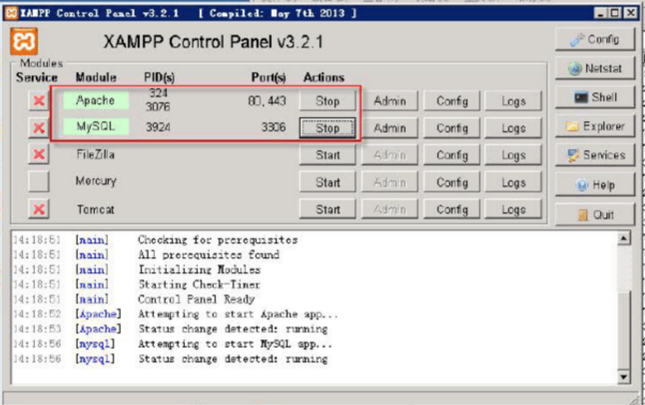This screenshot has height=405, width=645.
Task: Open Netstat with the globe icon
Action: [x=595, y=68]
